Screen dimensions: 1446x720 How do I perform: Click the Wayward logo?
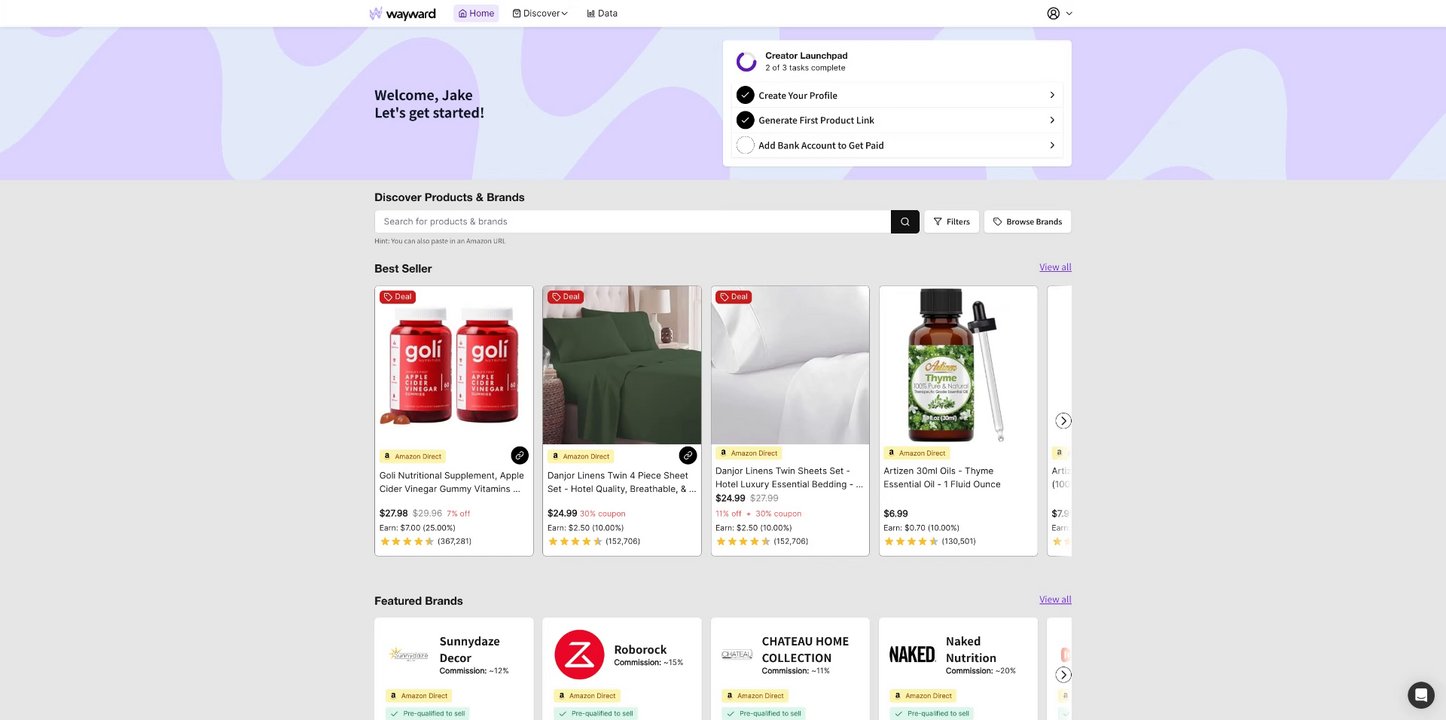coord(402,14)
